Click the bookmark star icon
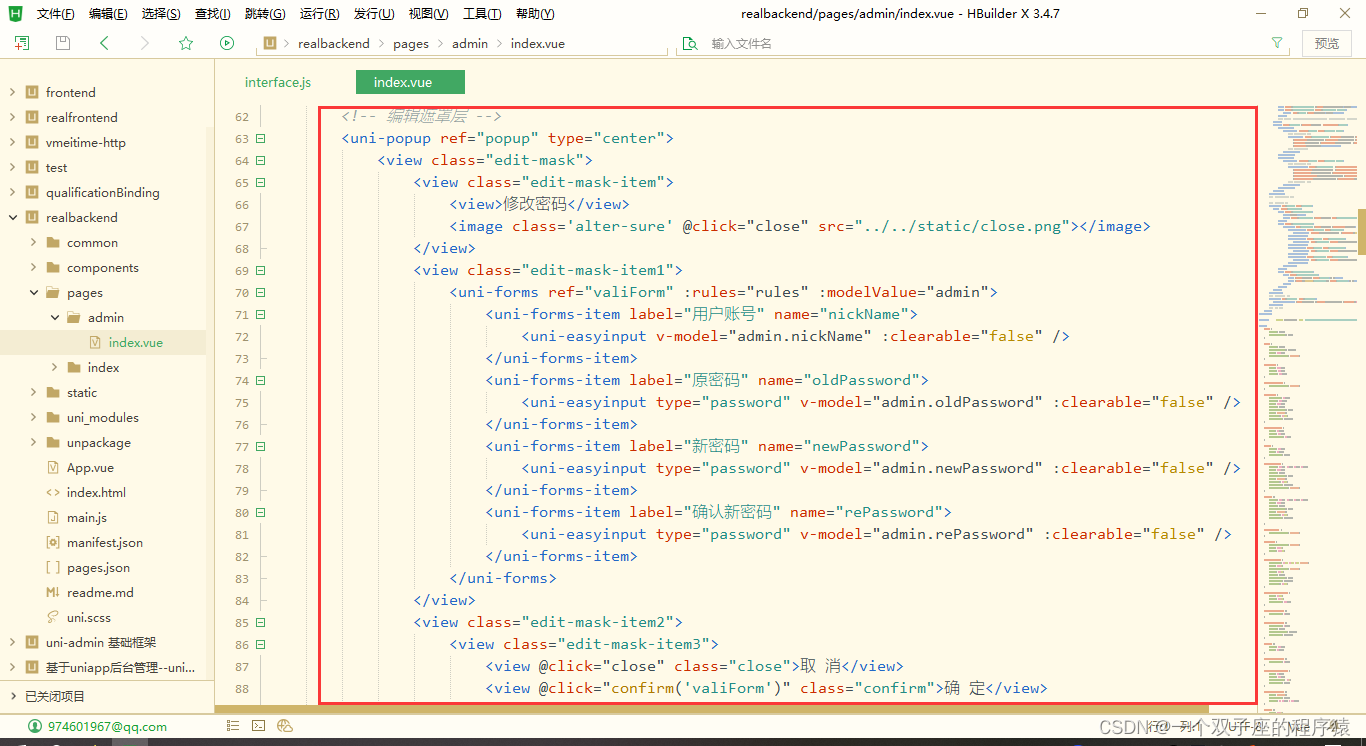Screen dimensions: 1366x746 click(x=186, y=43)
